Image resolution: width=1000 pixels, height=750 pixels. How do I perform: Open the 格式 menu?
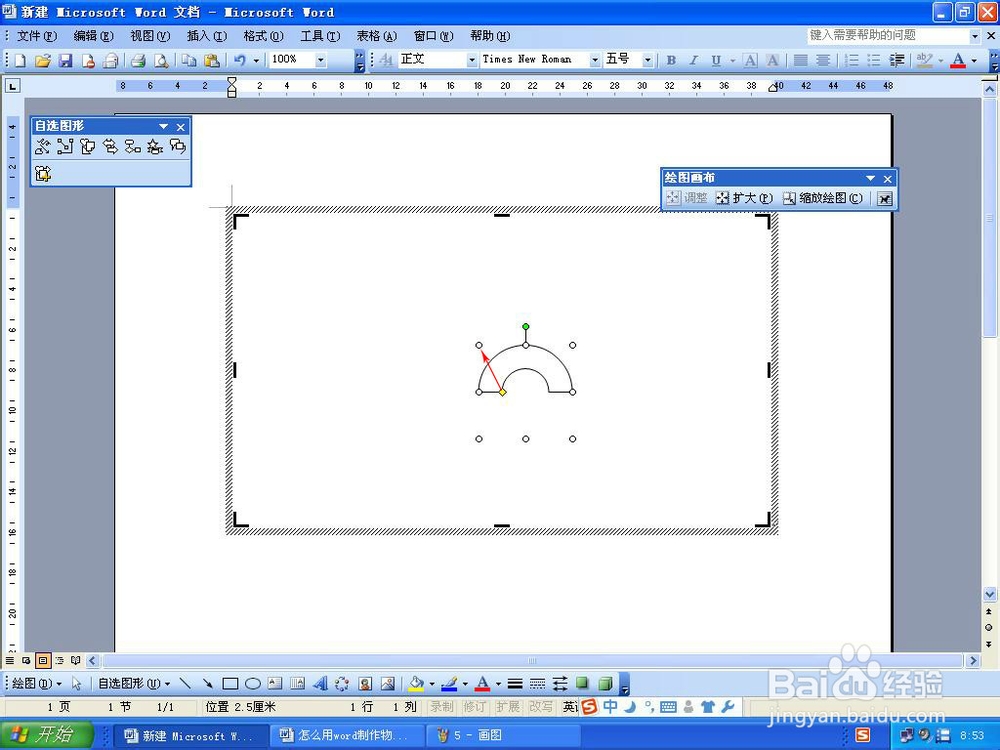[x=263, y=36]
